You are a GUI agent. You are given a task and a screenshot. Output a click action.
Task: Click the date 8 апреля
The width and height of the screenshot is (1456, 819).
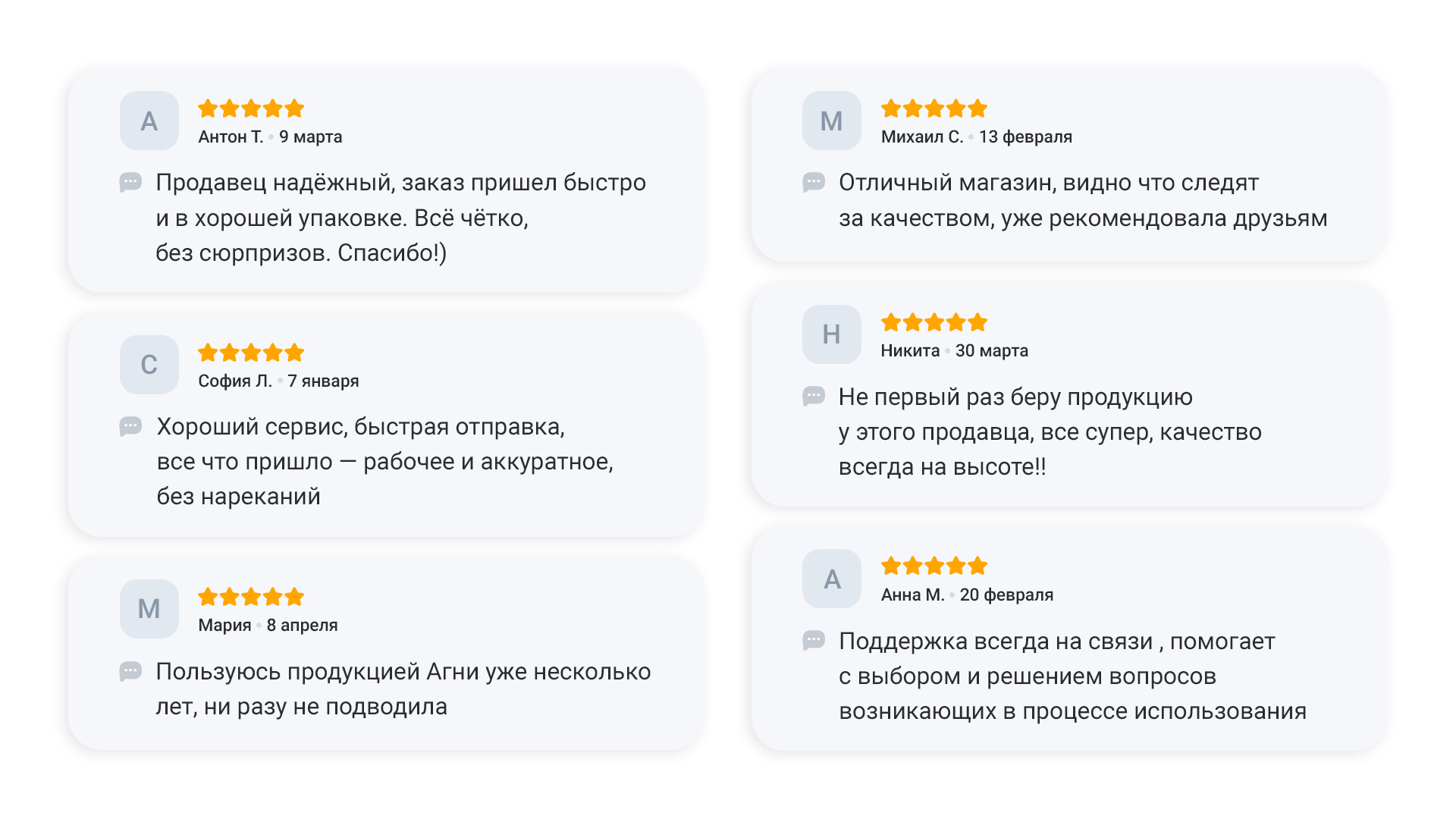coord(302,626)
